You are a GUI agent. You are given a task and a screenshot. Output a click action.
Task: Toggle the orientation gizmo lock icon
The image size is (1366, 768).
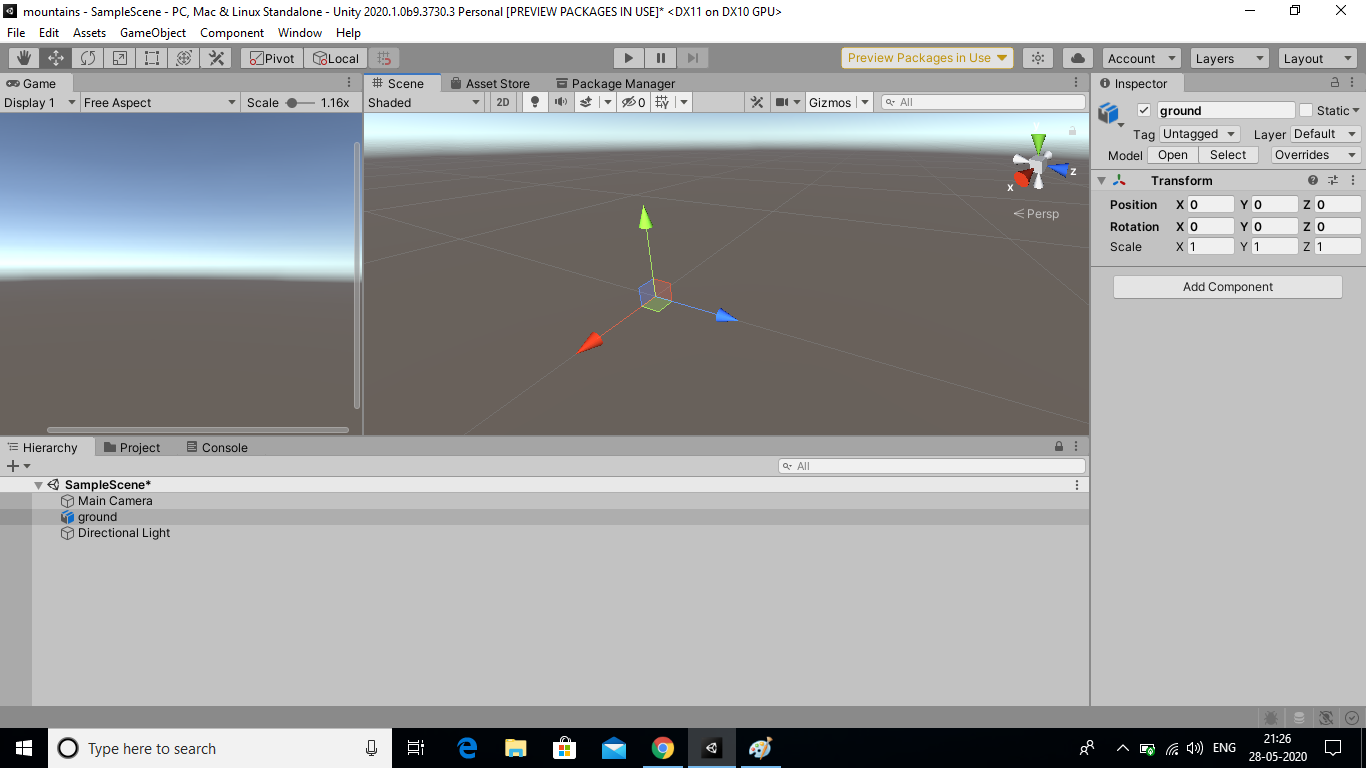[x=1072, y=130]
